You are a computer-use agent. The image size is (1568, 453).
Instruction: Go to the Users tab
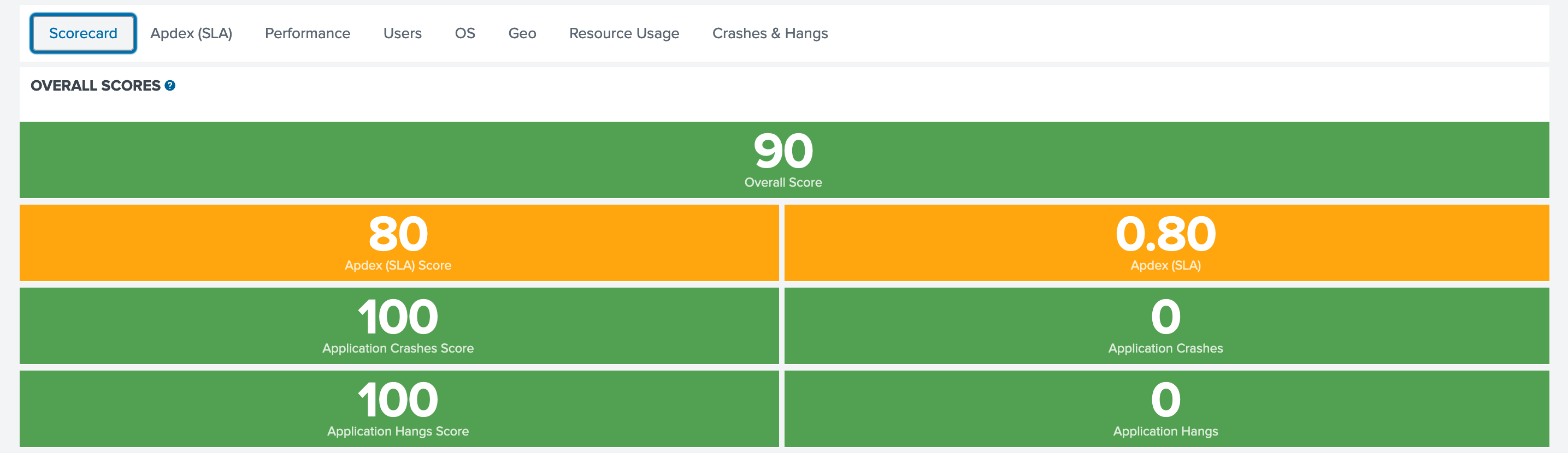[402, 33]
